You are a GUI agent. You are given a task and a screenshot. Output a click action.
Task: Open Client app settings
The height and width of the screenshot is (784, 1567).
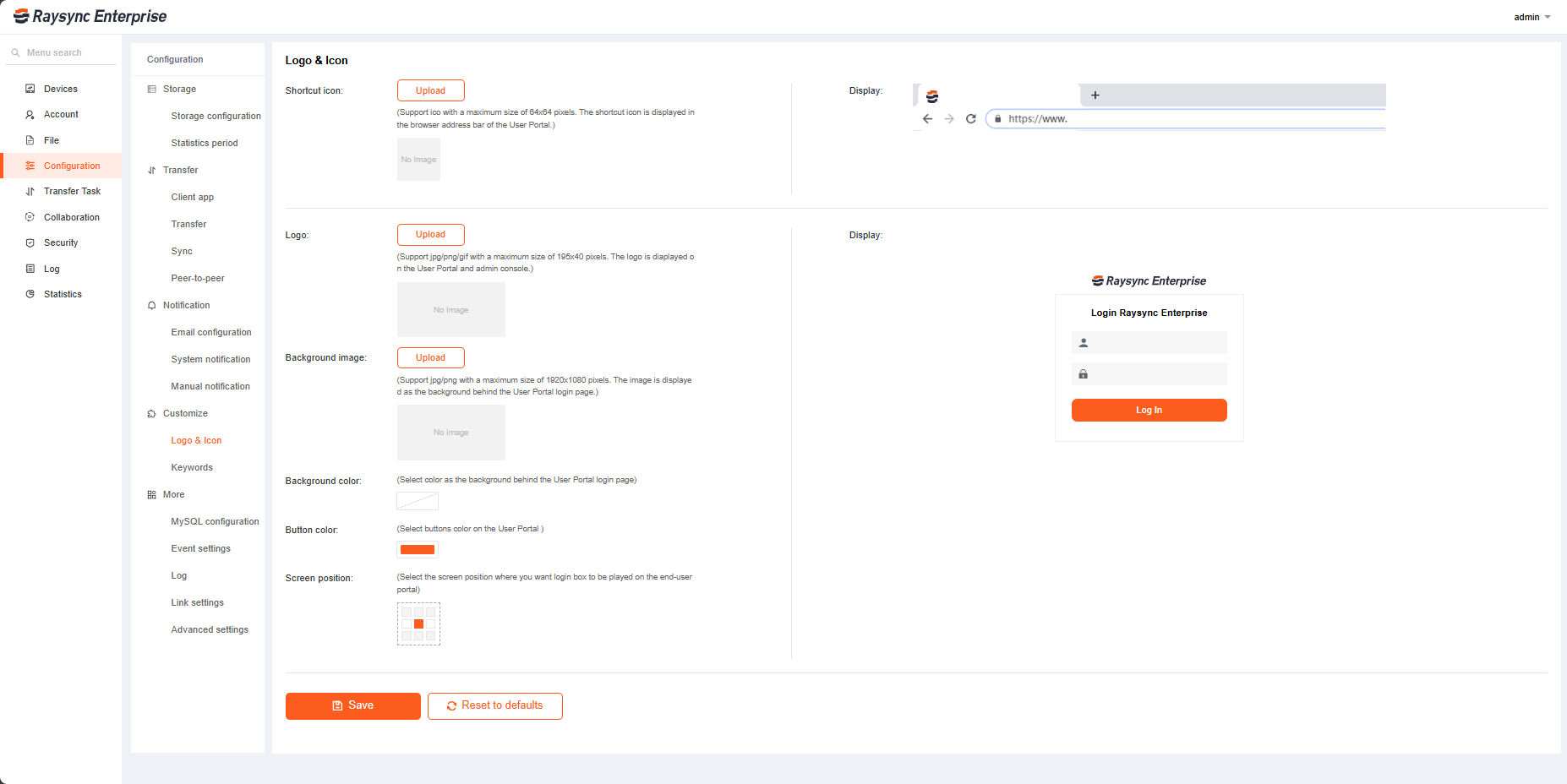coord(193,197)
